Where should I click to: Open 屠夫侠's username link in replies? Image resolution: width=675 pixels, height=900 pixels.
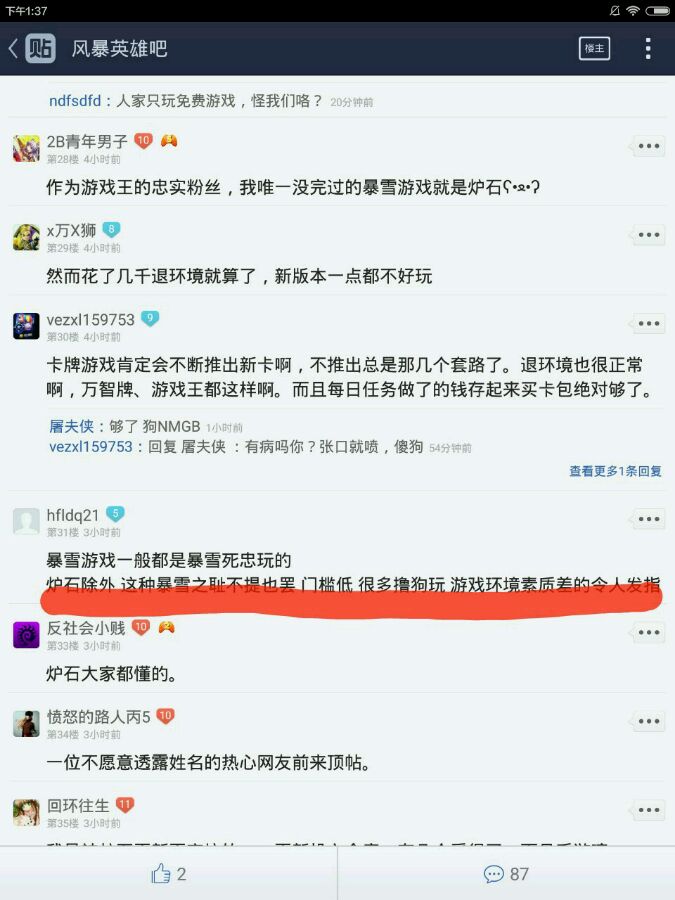[x=71, y=426]
